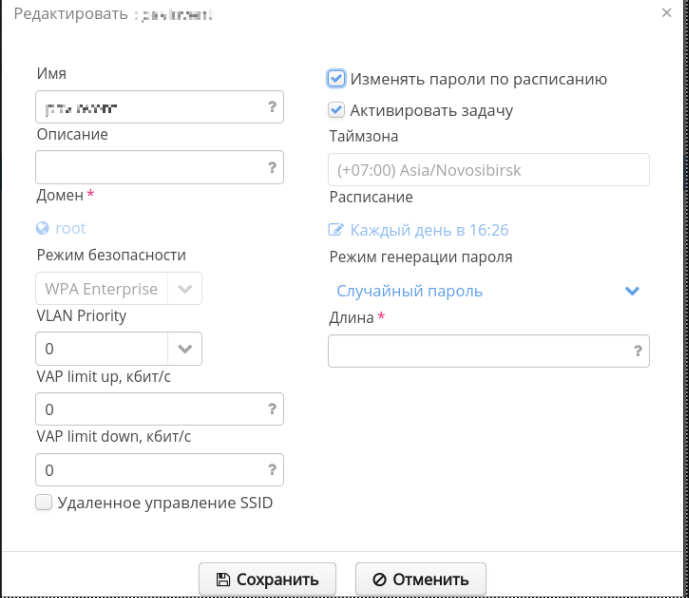Uncheck Активировать задачу checkbox
This screenshot has width=689, height=598.
pyautogui.click(x=337, y=110)
